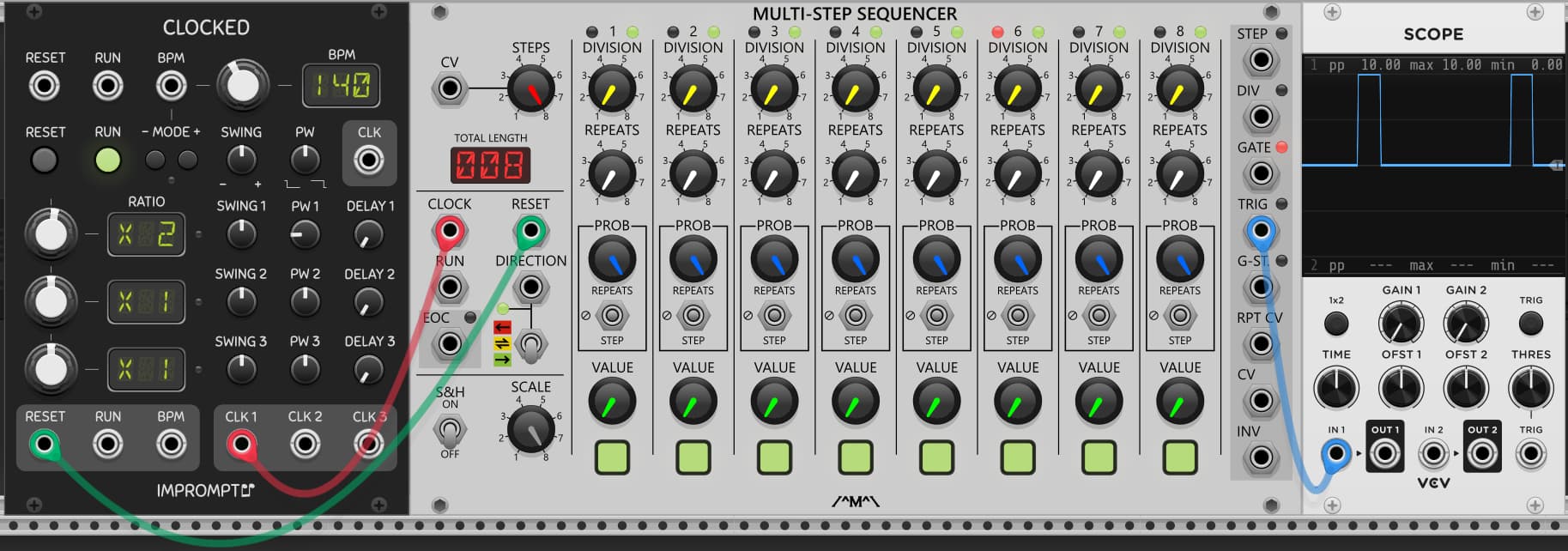Viewport: 1568px width, 551px height.
Task: Click the sequencer DIV output jack
Action: point(1260,117)
